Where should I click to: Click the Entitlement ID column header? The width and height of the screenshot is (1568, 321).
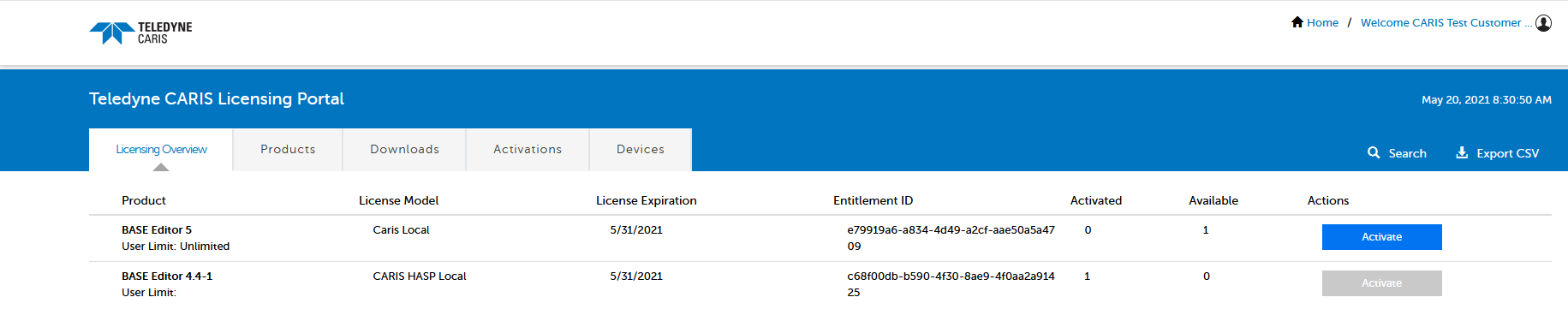(873, 200)
